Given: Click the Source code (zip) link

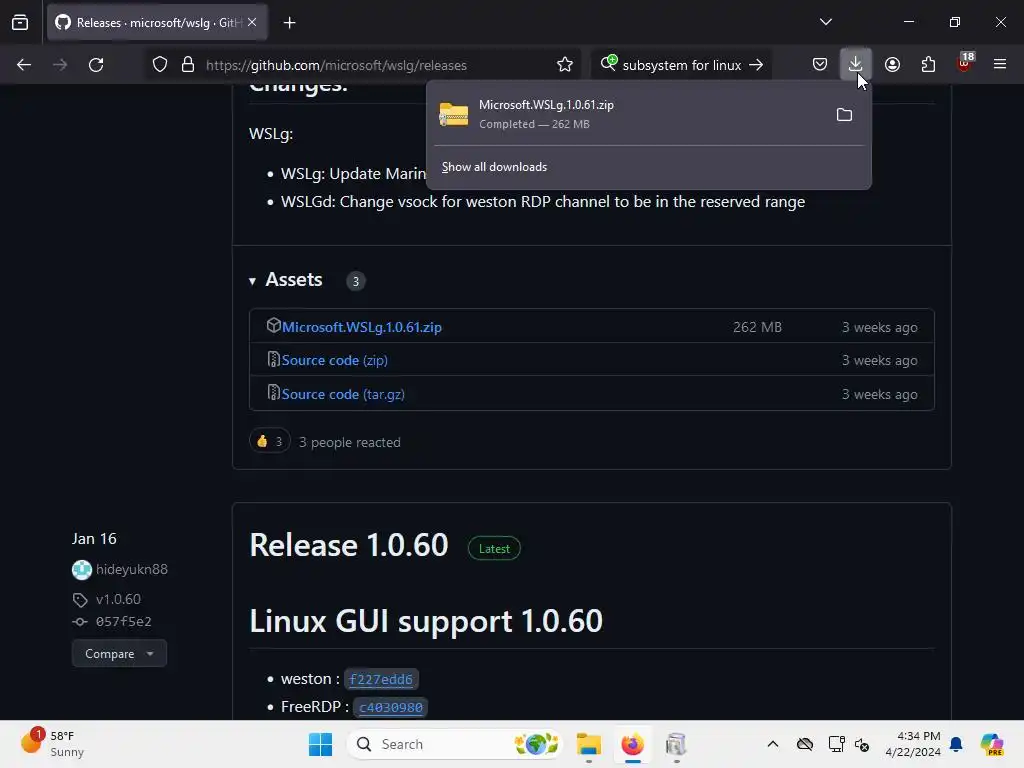Looking at the screenshot, I should pos(334,360).
